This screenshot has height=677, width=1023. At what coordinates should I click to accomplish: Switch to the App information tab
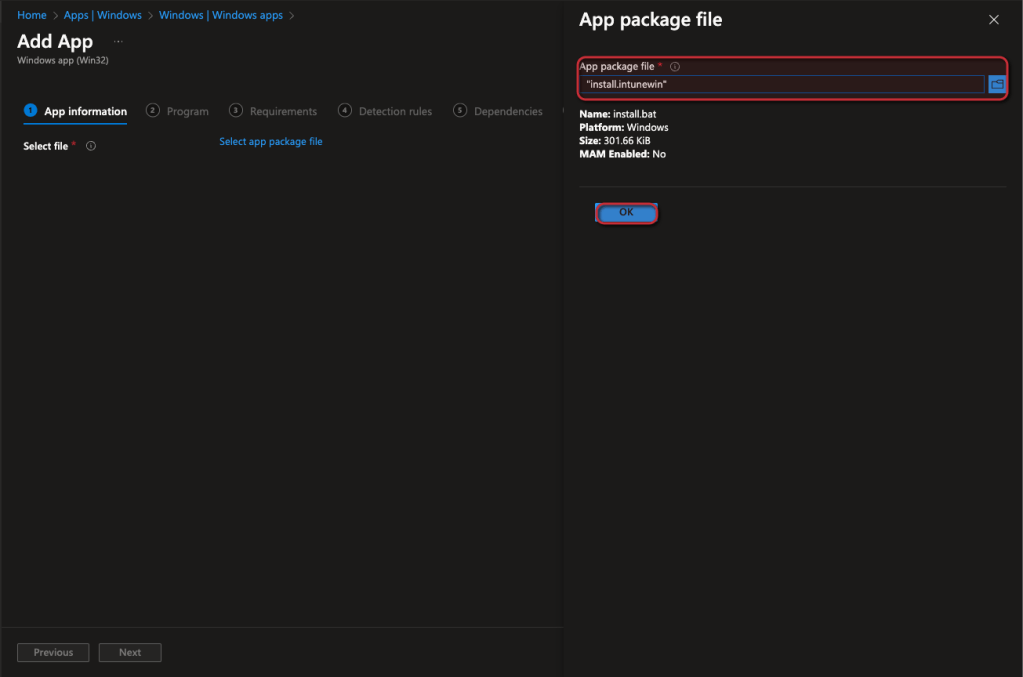pos(85,111)
